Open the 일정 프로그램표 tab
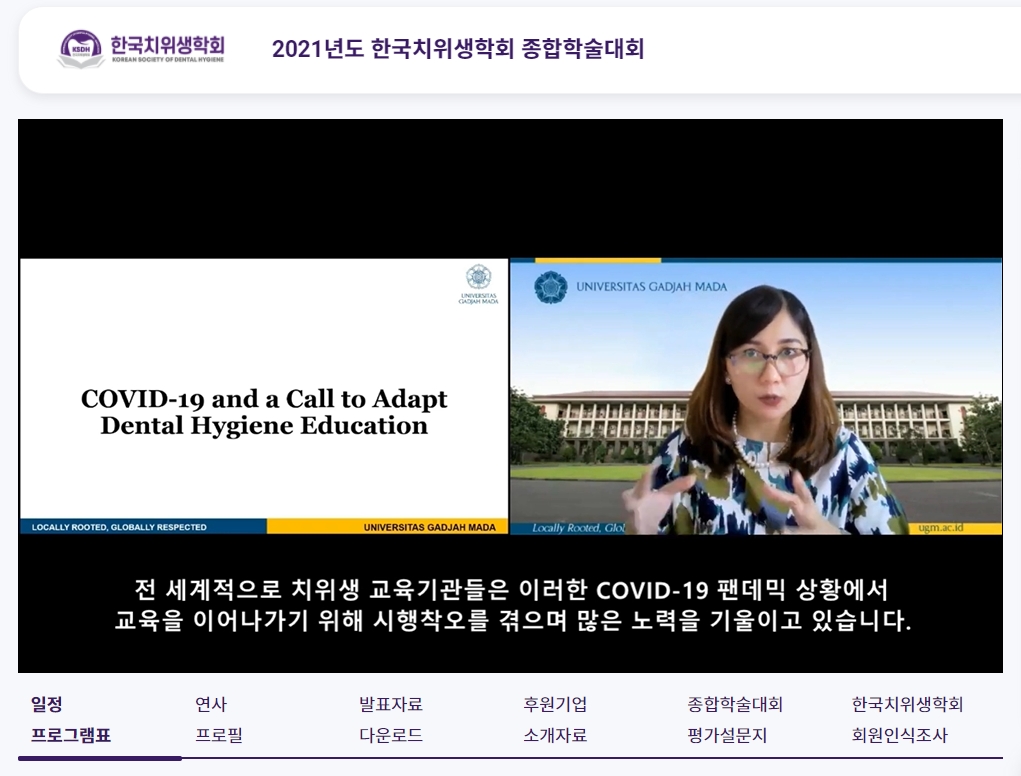 (71, 720)
